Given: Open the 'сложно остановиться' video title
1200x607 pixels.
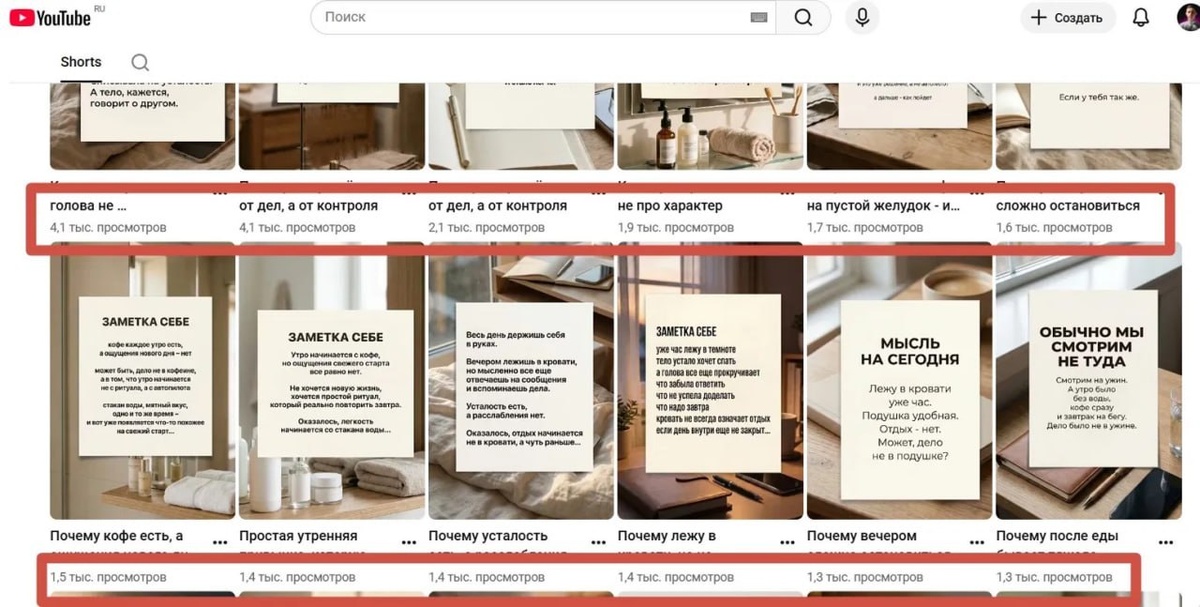Looking at the screenshot, I should [x=1068, y=206].
